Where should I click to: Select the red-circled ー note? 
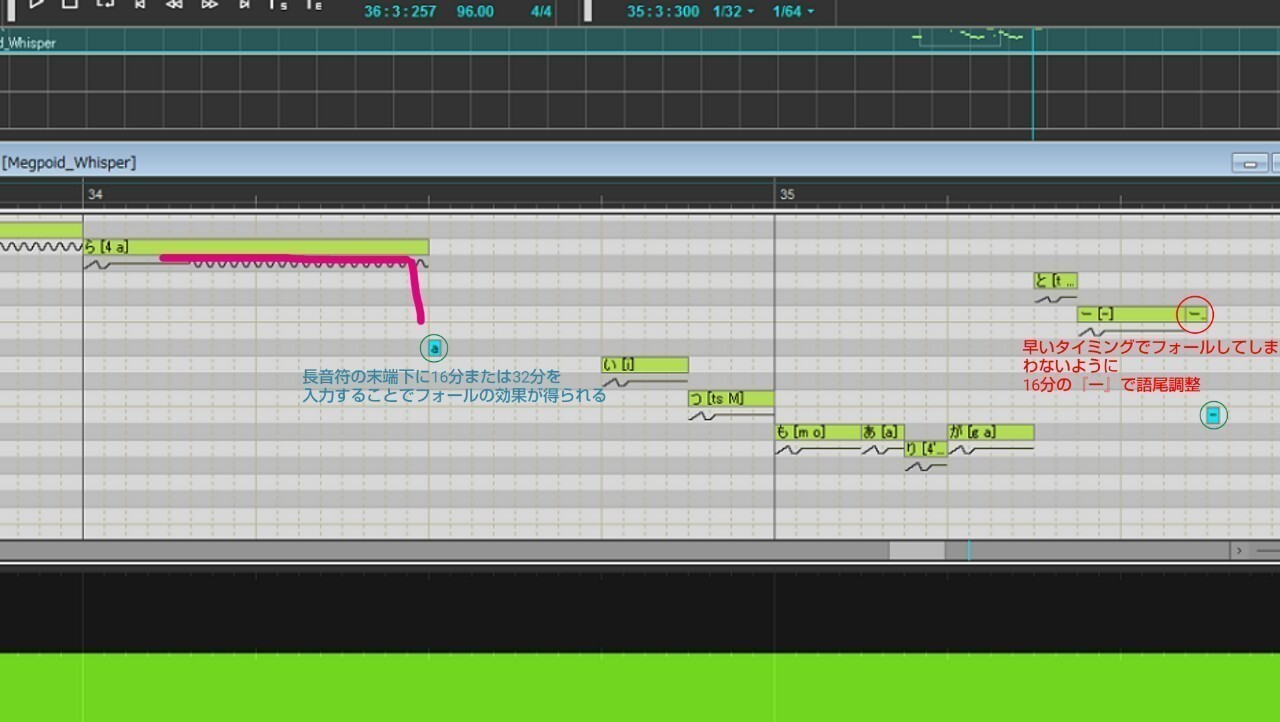pyautogui.click(x=1194, y=313)
